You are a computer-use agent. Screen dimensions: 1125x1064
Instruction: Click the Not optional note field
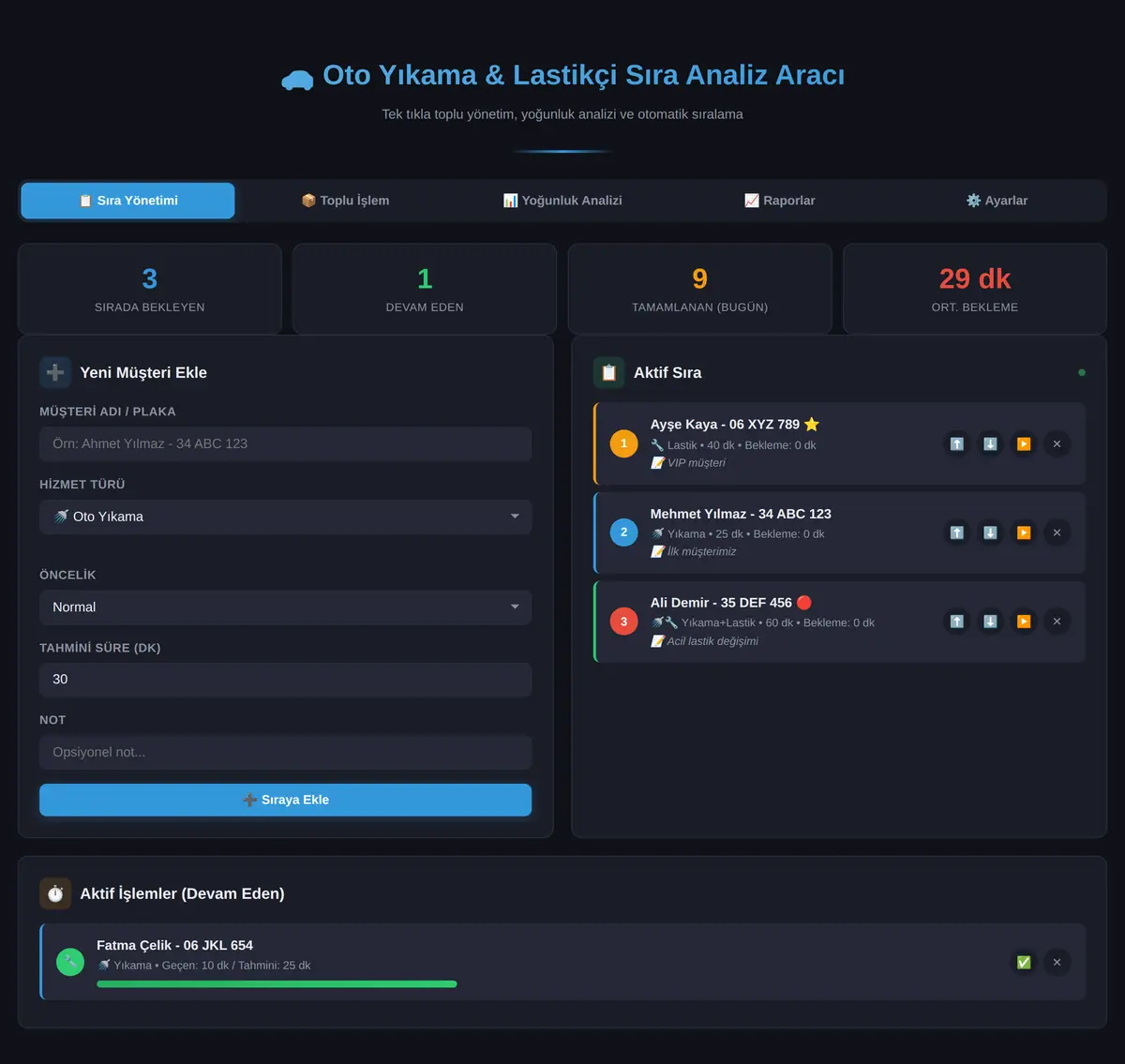(286, 753)
